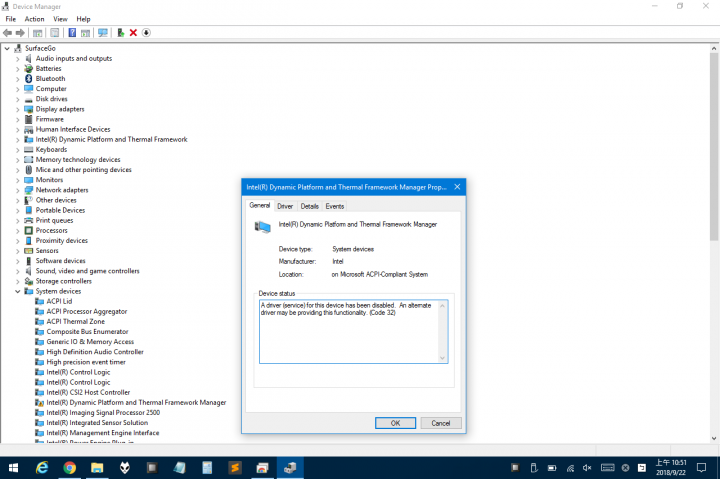This screenshot has width=720, height=479.
Task: Select the Keyboards category icon
Action: [28, 150]
